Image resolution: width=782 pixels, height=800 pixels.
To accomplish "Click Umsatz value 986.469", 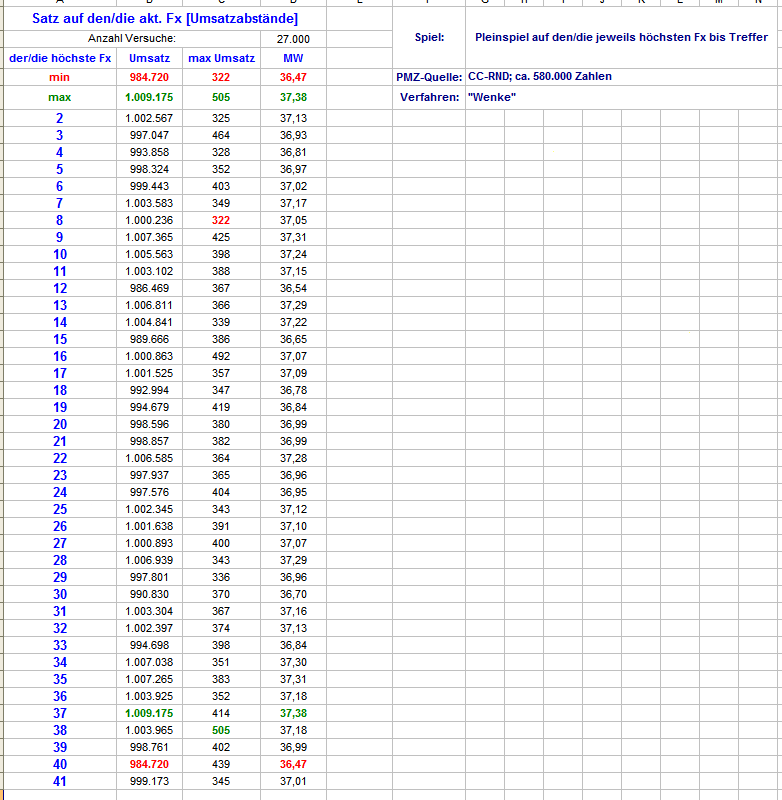I will 149,288.
